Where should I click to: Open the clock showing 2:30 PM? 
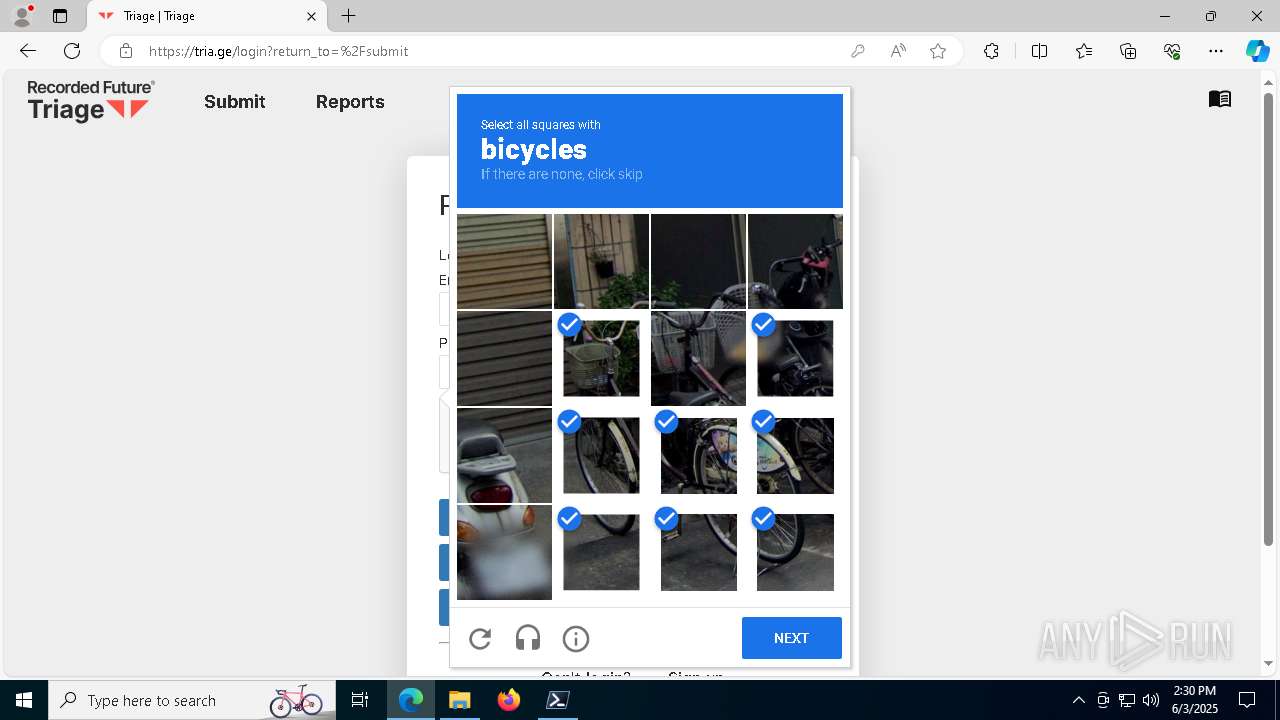pos(1194,700)
